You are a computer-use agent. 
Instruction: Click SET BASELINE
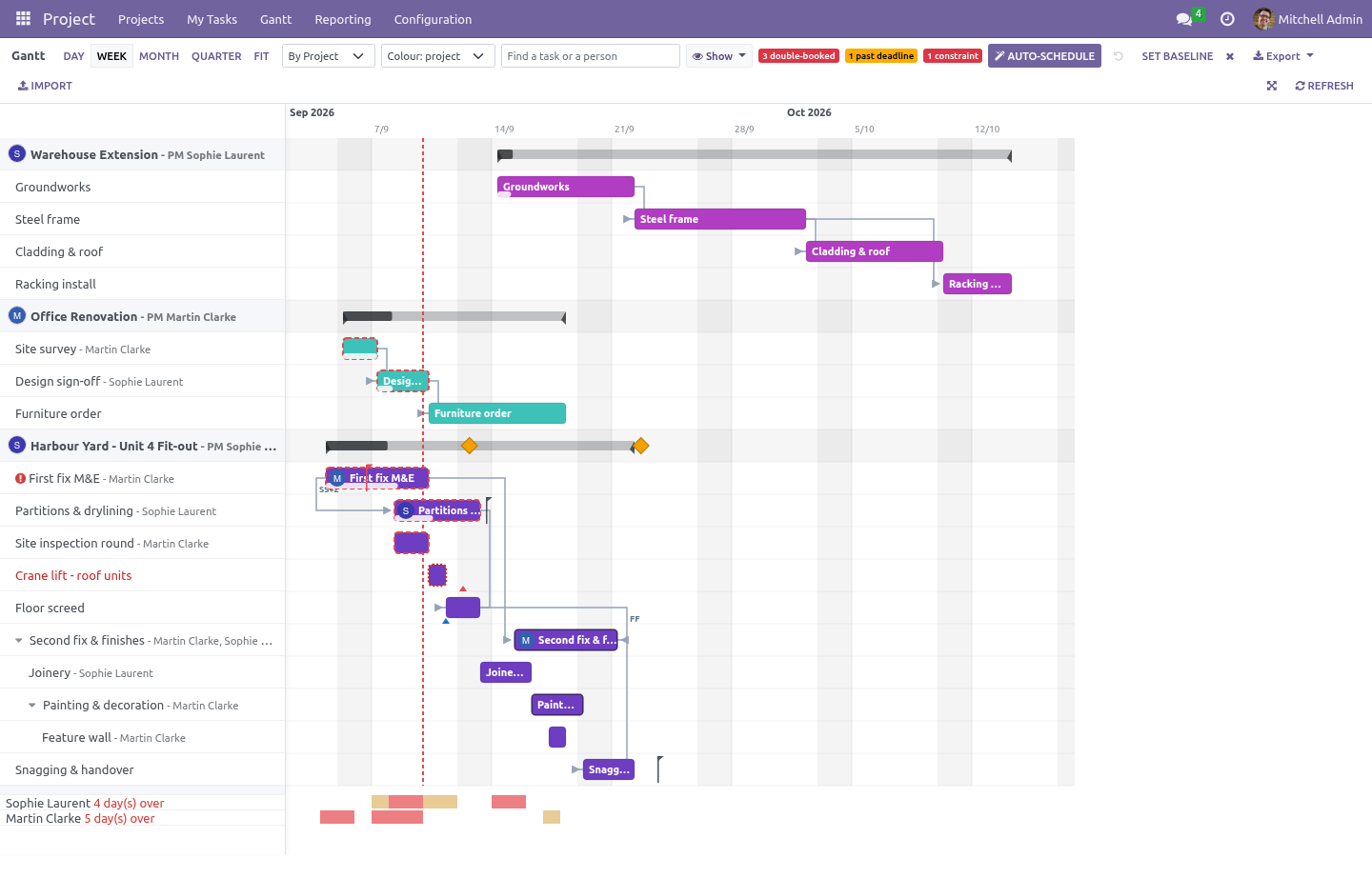[x=1178, y=56]
